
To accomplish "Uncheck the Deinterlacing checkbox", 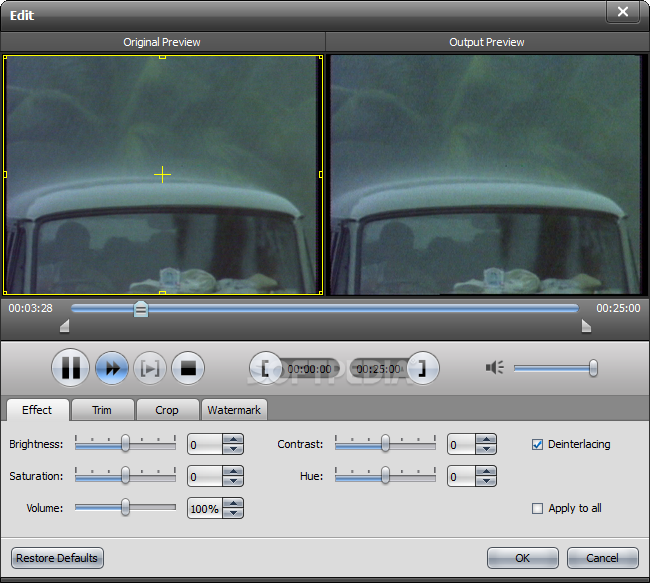I will pyautogui.click(x=537, y=445).
